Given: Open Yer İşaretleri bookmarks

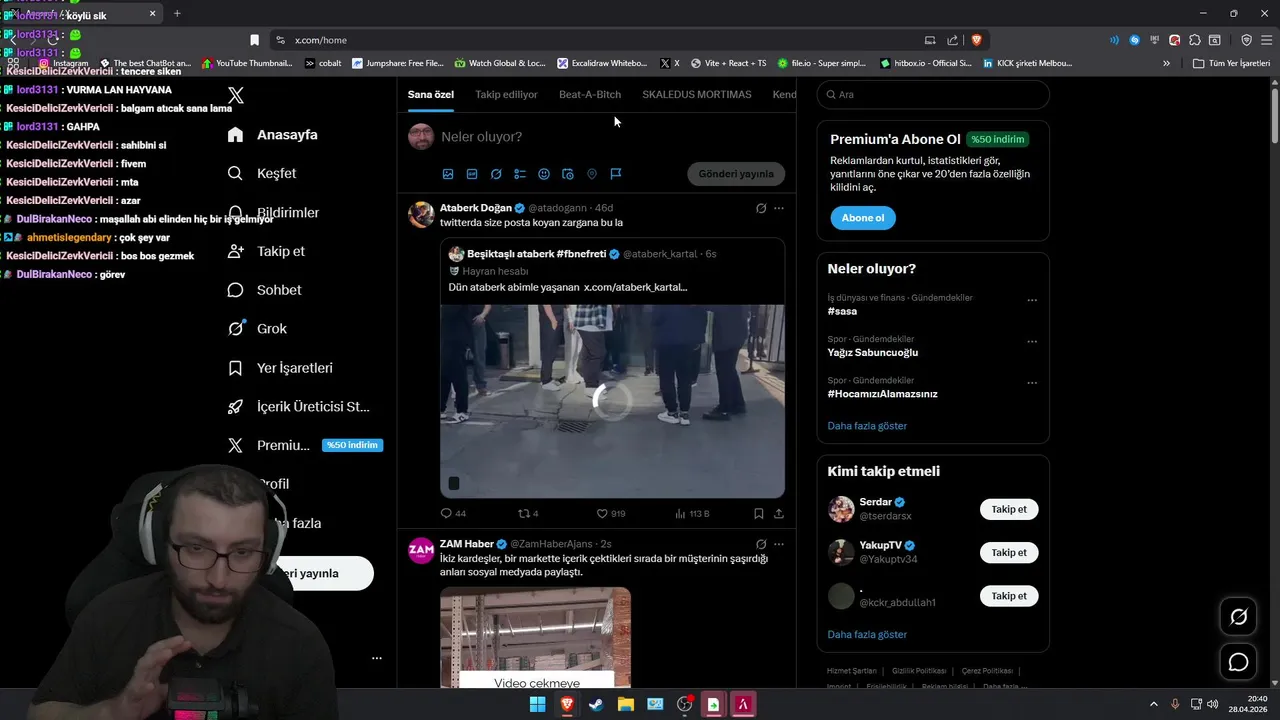Looking at the screenshot, I should [280, 368].
